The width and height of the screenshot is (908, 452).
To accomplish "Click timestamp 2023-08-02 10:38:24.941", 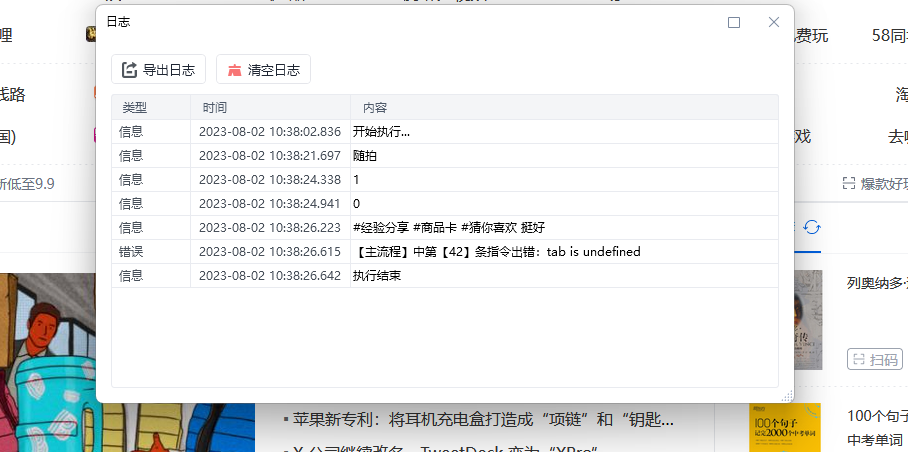I will (270, 204).
